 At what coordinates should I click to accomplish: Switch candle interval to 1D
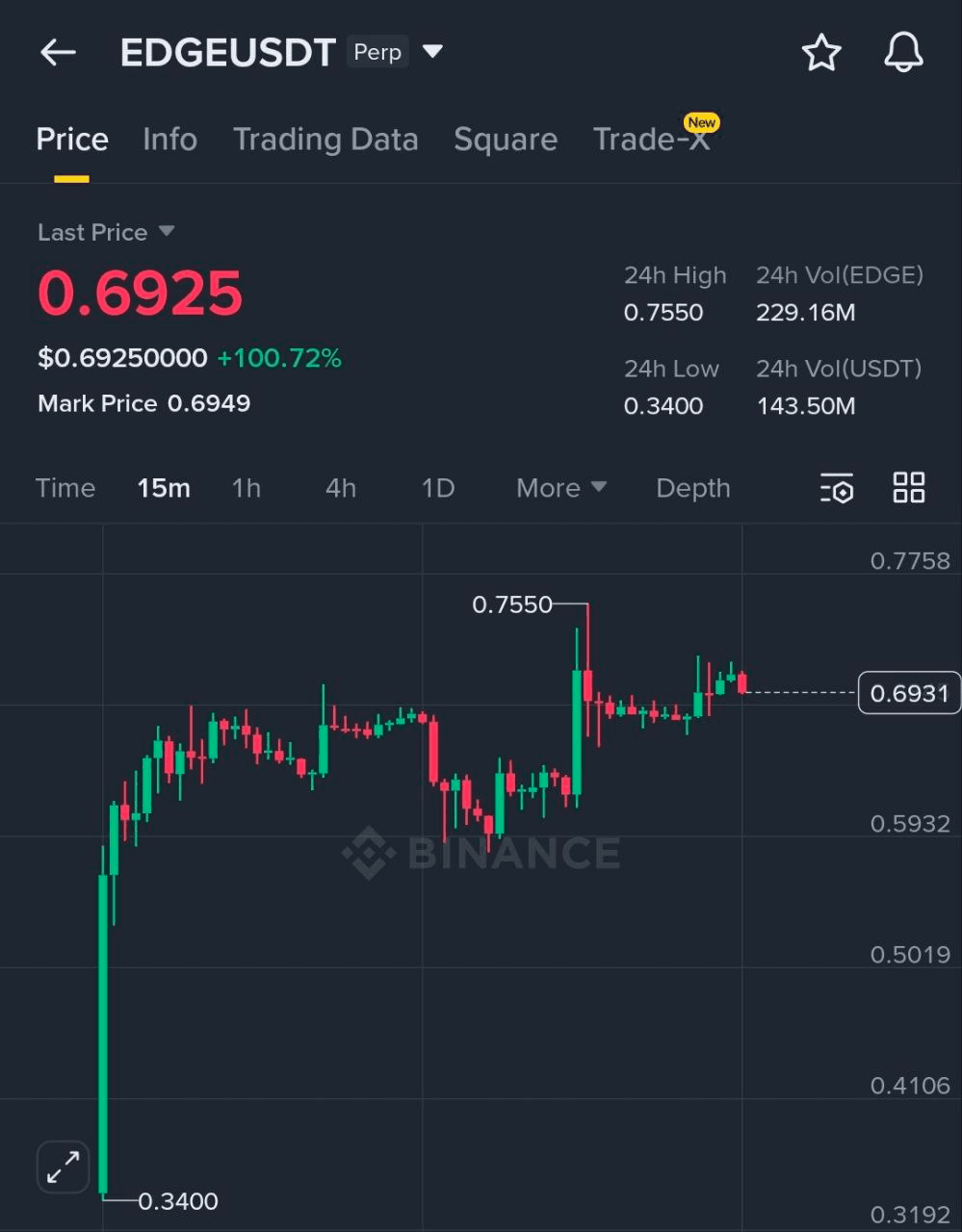pos(437,488)
